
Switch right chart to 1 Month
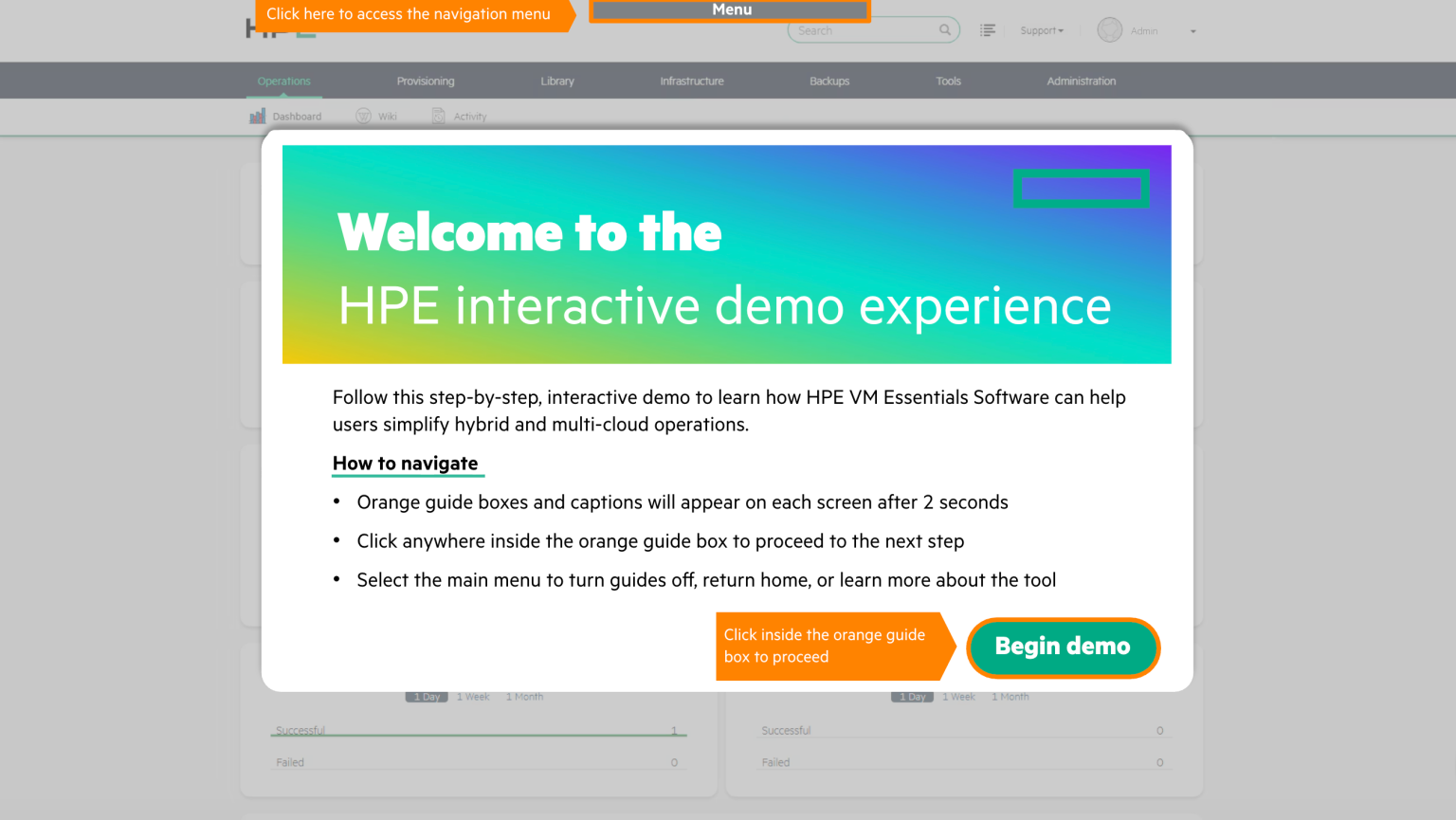pos(1010,697)
